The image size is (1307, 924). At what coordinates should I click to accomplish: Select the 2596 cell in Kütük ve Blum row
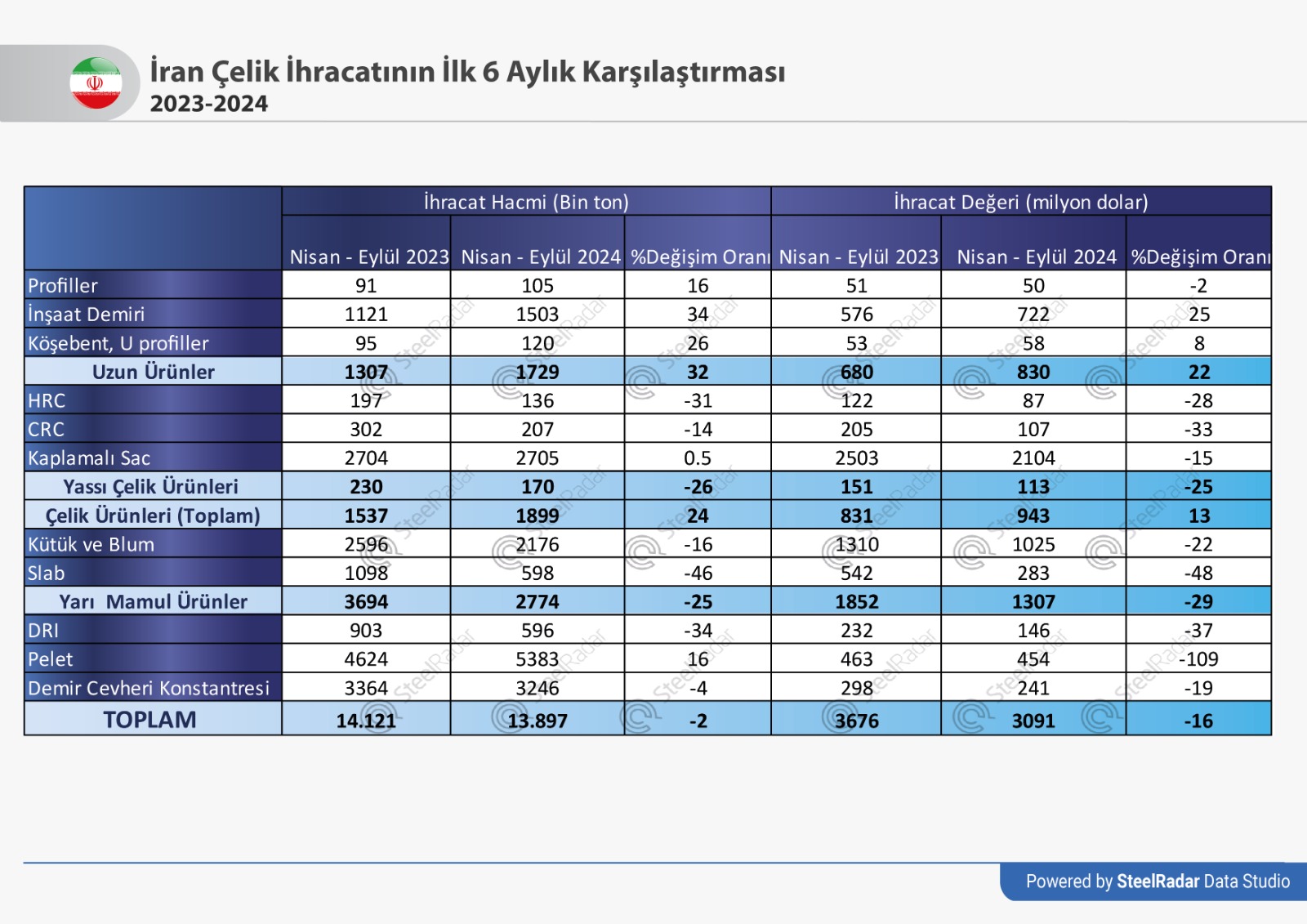click(x=366, y=544)
